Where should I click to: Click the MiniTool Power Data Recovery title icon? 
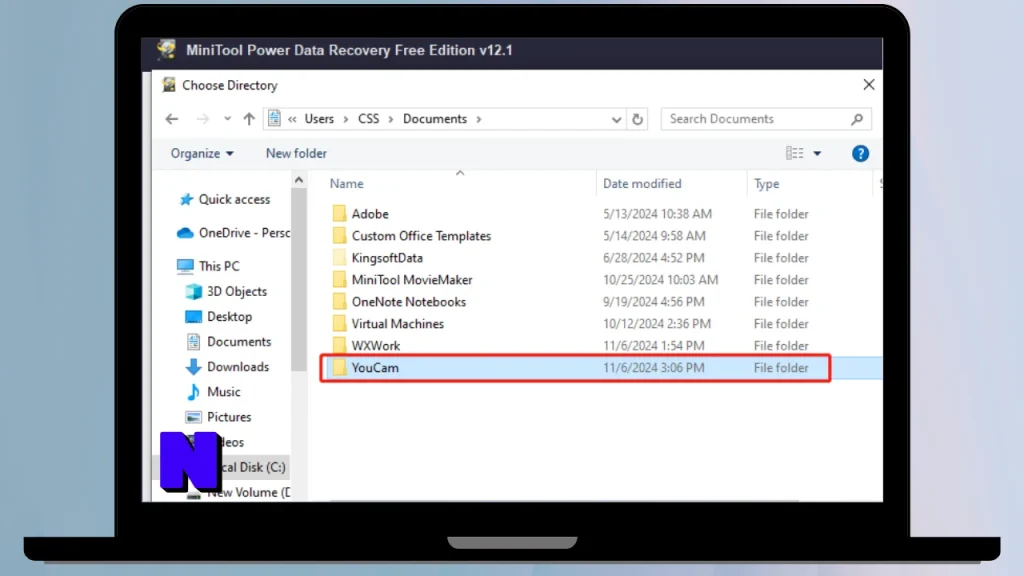(167, 50)
